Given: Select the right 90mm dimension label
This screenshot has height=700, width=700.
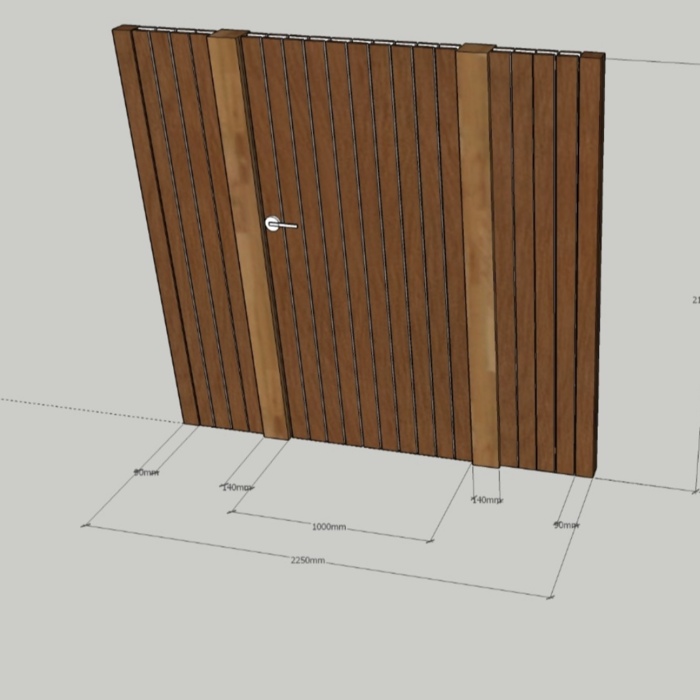Looking at the screenshot, I should pyautogui.click(x=565, y=525).
